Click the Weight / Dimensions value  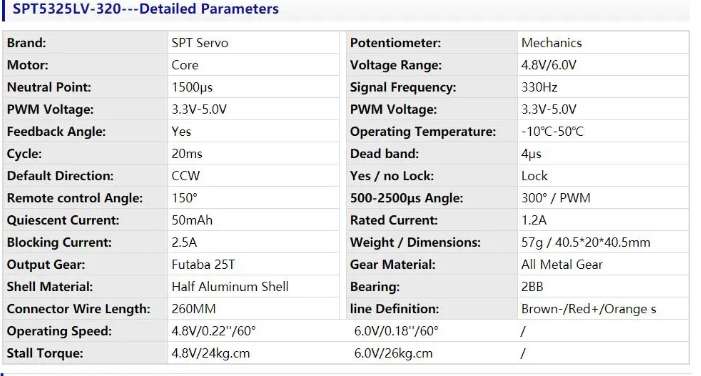586,242
